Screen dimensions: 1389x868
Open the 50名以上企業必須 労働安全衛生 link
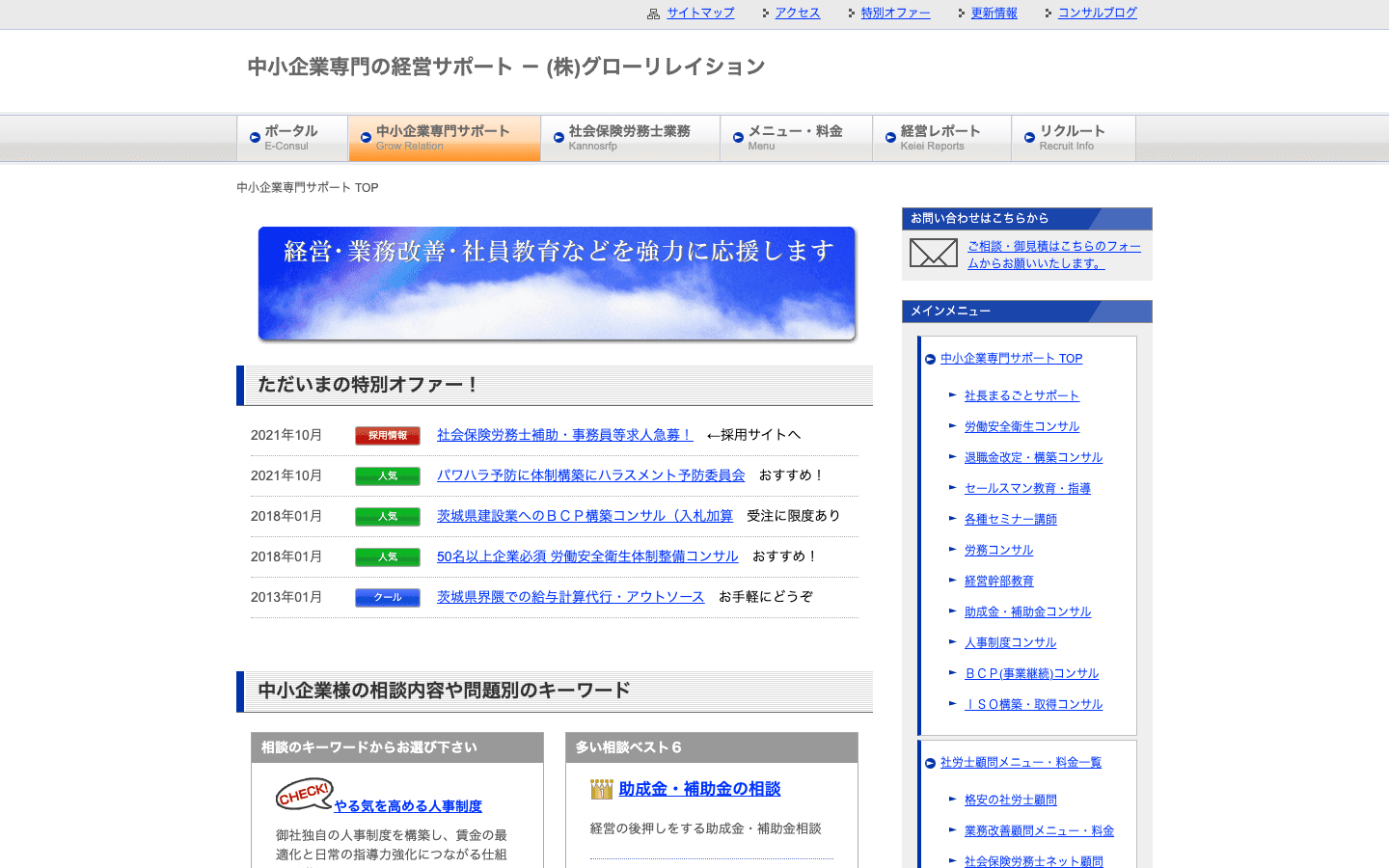pos(587,556)
